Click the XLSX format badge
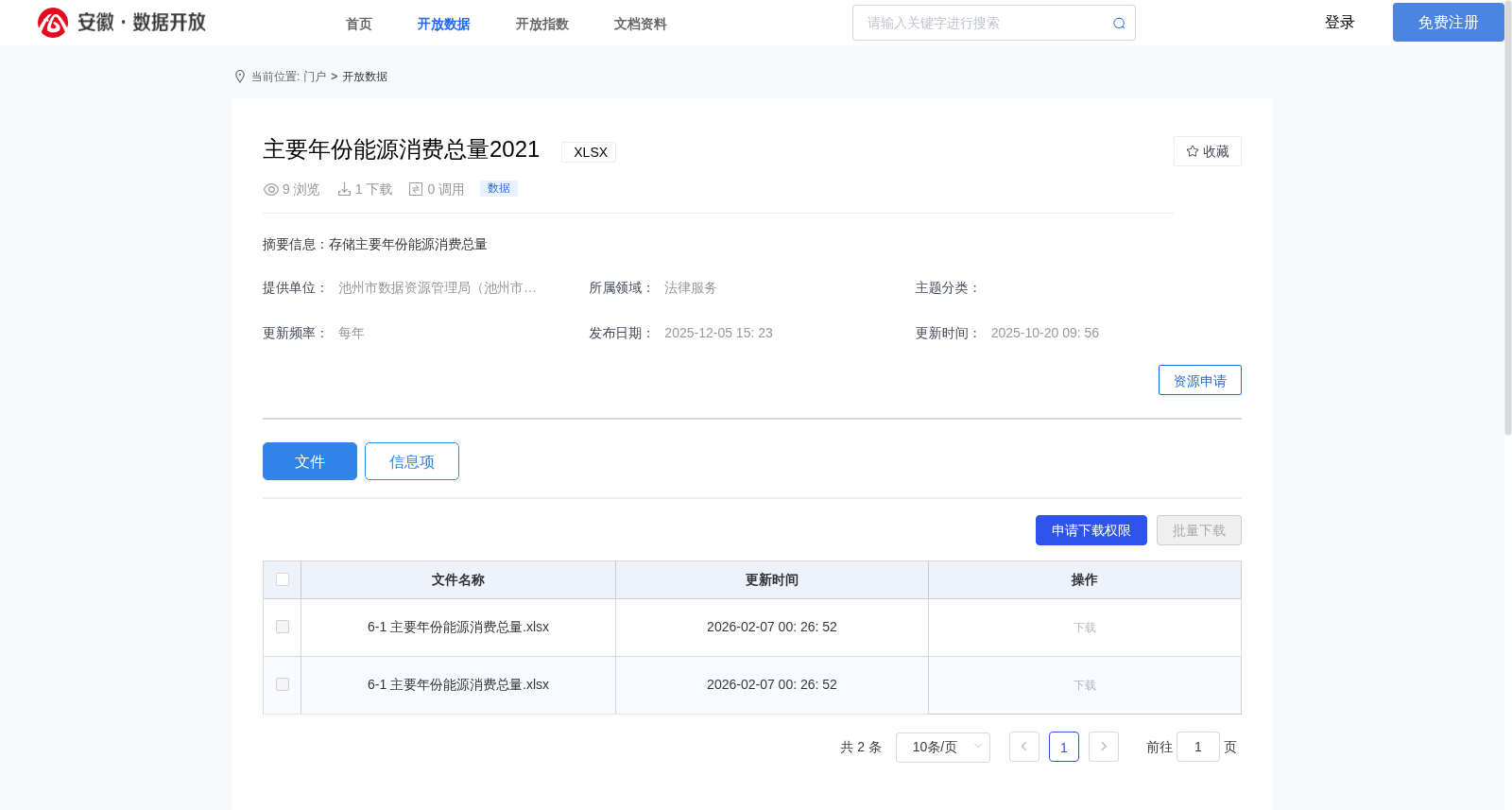Image resolution: width=1512 pixels, height=810 pixels. point(589,152)
